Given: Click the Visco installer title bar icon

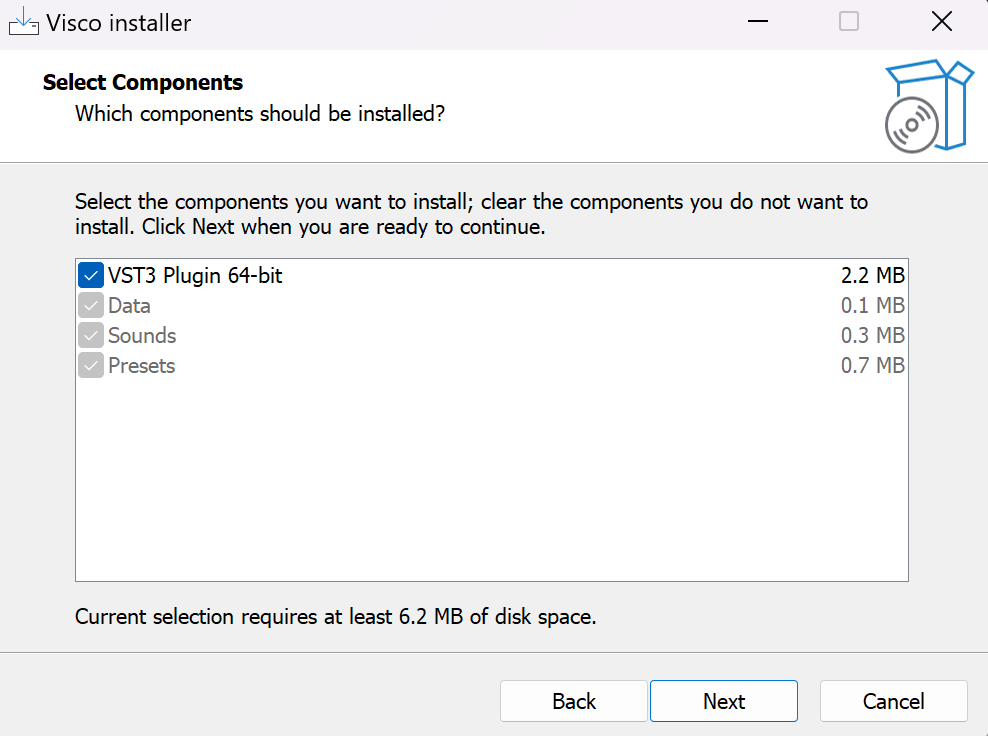Looking at the screenshot, I should [23, 21].
